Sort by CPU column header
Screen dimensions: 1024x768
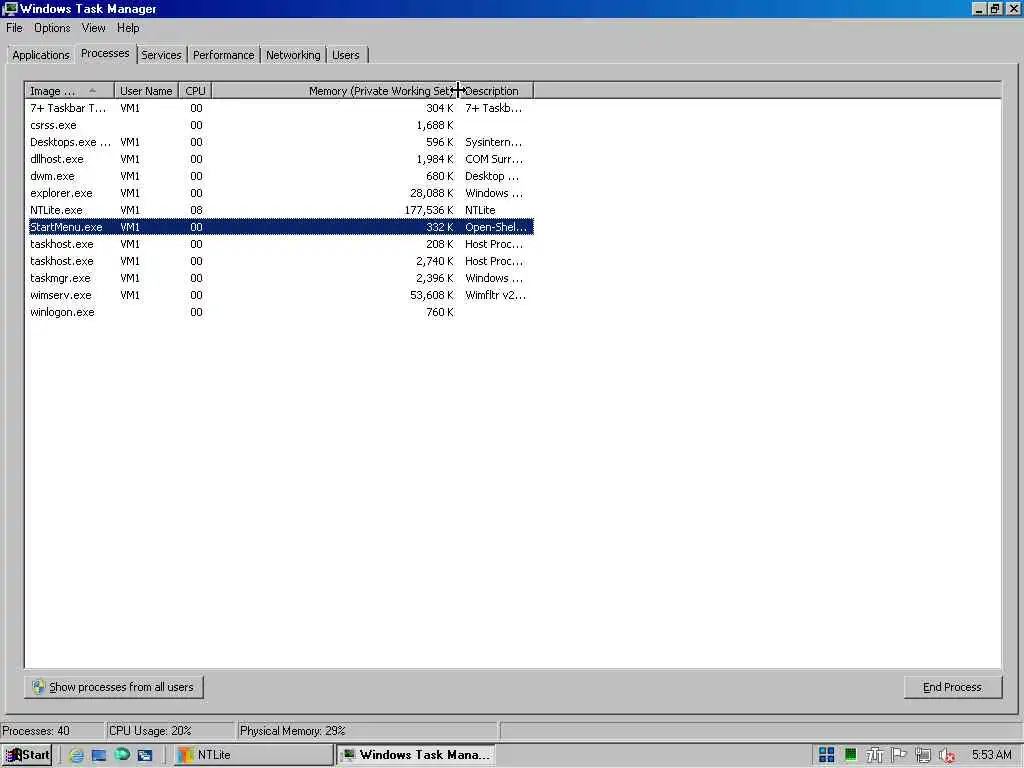(x=195, y=91)
